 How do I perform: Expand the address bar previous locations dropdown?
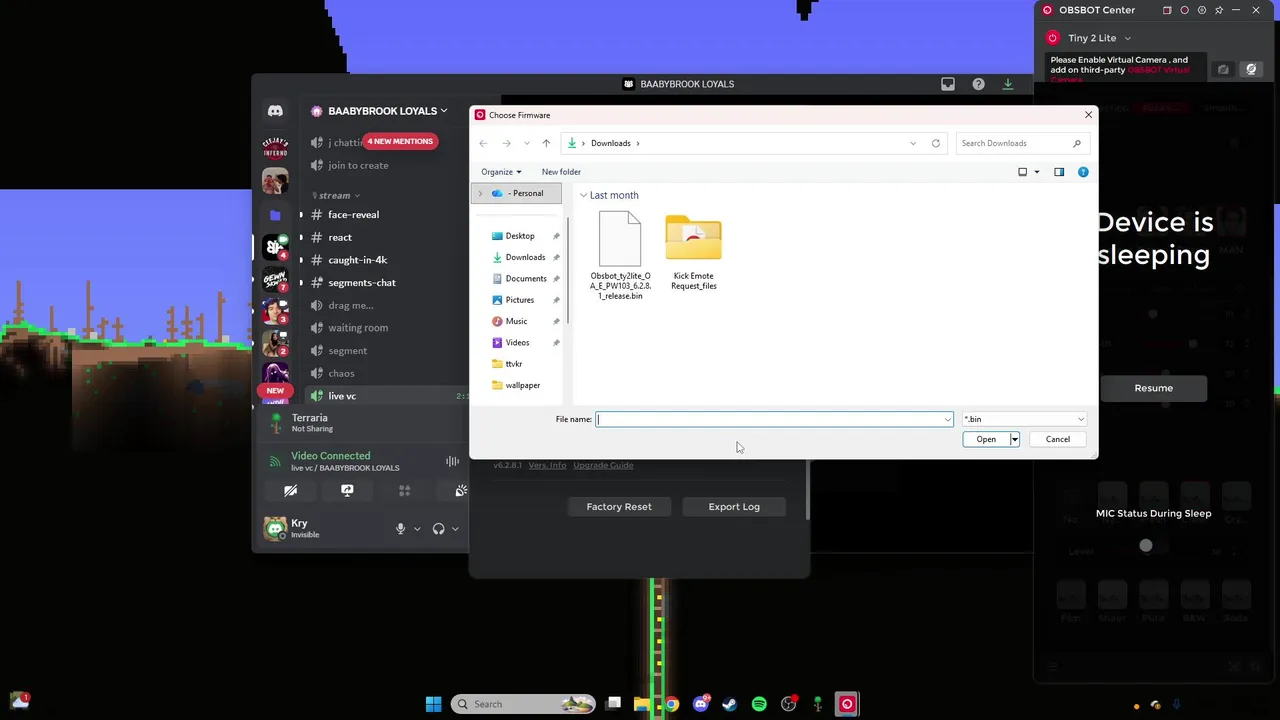913,143
